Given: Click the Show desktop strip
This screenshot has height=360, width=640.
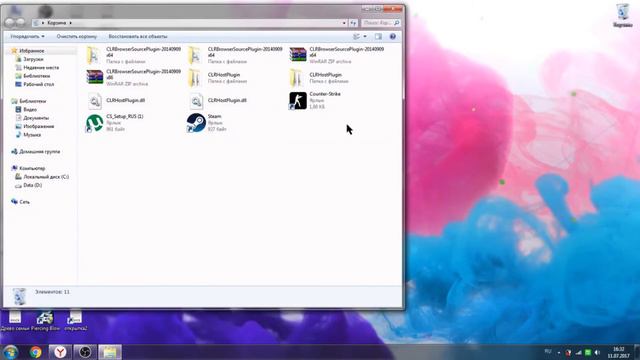Looking at the screenshot, I should point(637,352).
